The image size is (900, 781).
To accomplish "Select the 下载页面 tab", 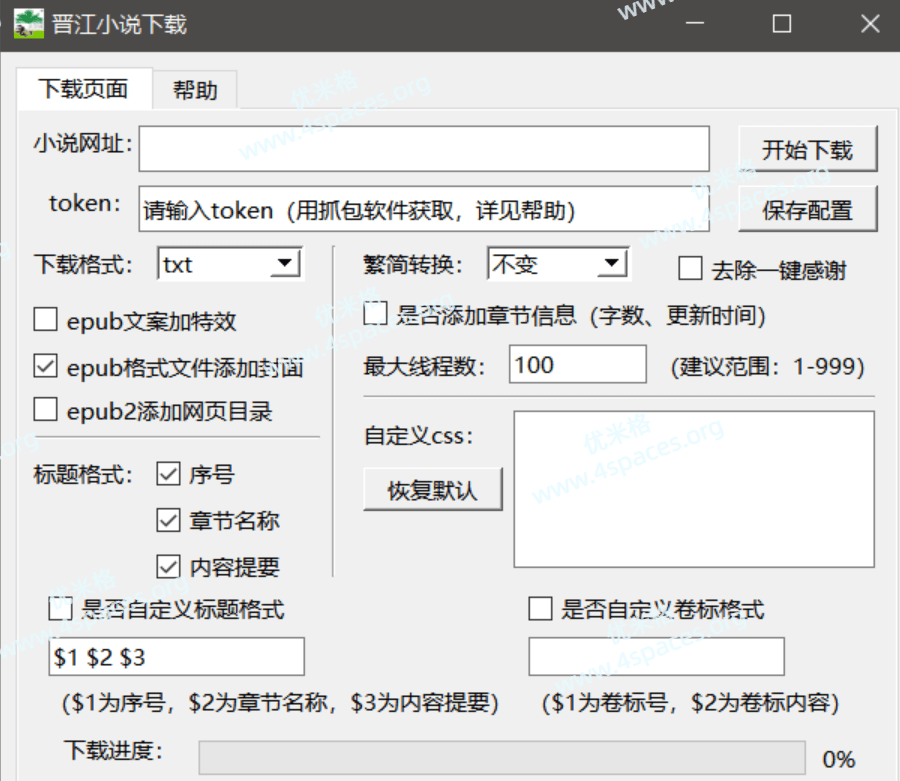I will [83, 89].
